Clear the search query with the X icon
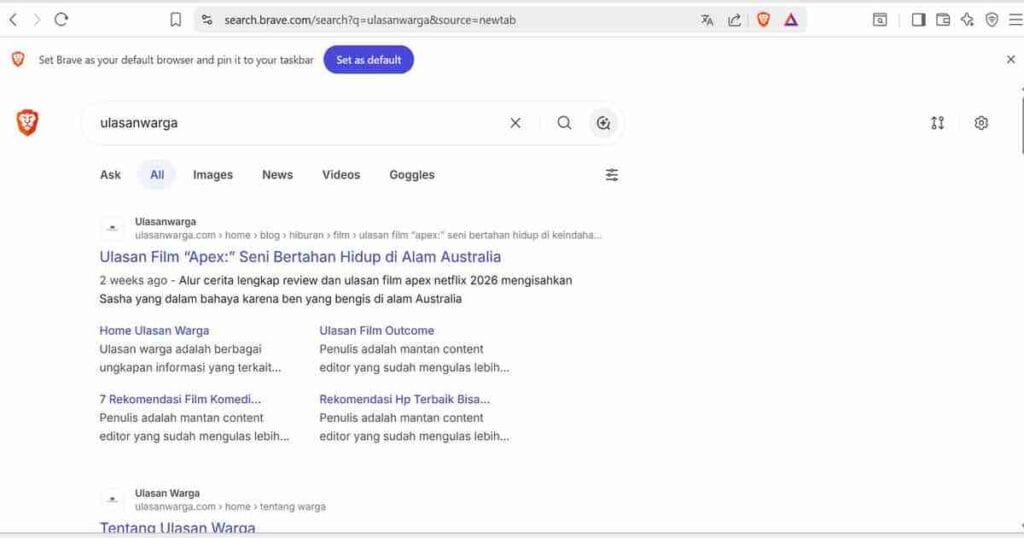Image resolution: width=1024 pixels, height=538 pixels. pyautogui.click(x=515, y=123)
